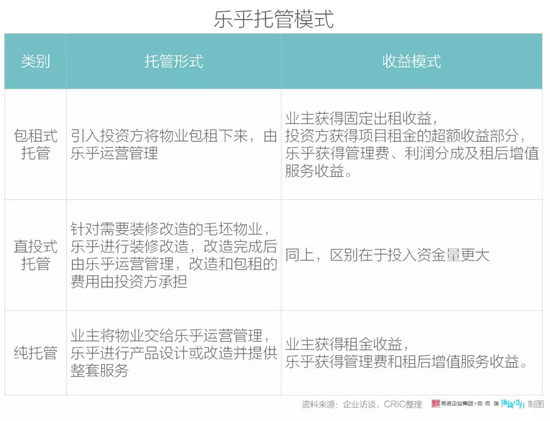Click the 制图 label in footer
The width and height of the screenshot is (550, 421).
(536, 404)
